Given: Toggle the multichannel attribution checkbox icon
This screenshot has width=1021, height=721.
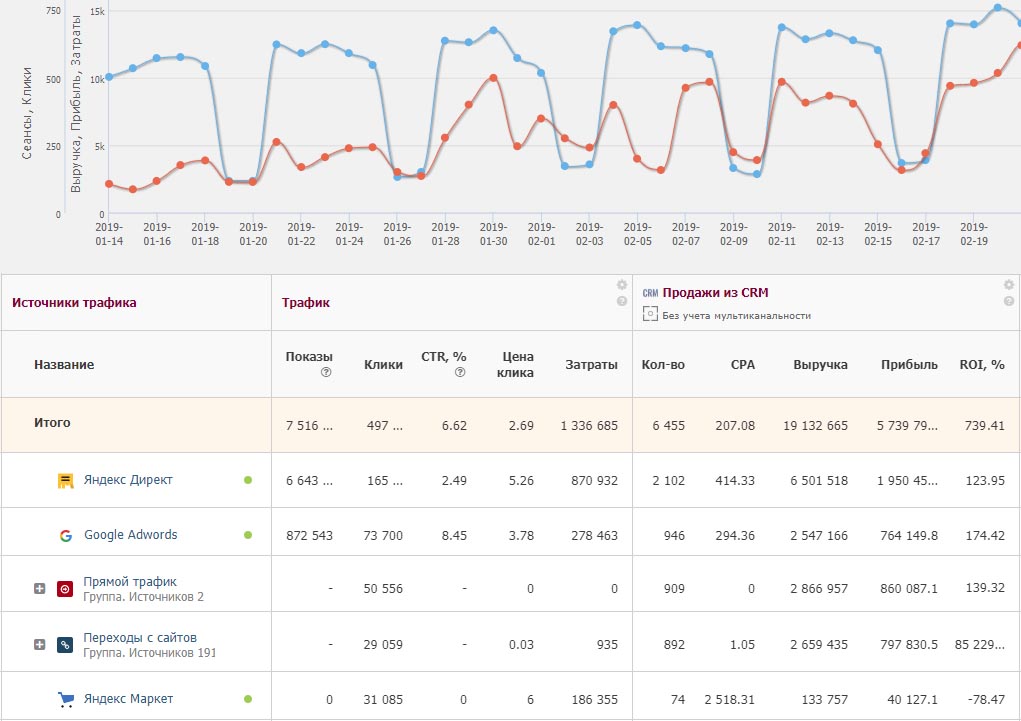Looking at the screenshot, I should pos(650,315).
